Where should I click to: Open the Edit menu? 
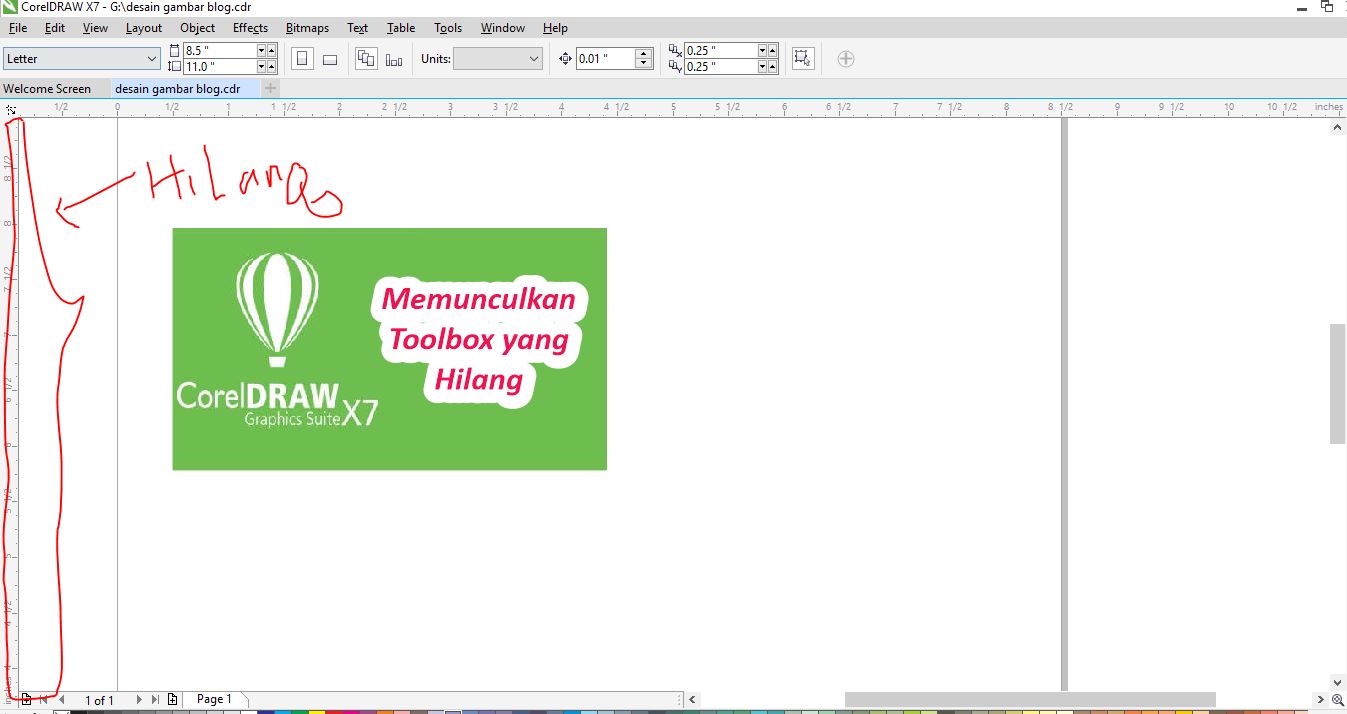[x=55, y=28]
